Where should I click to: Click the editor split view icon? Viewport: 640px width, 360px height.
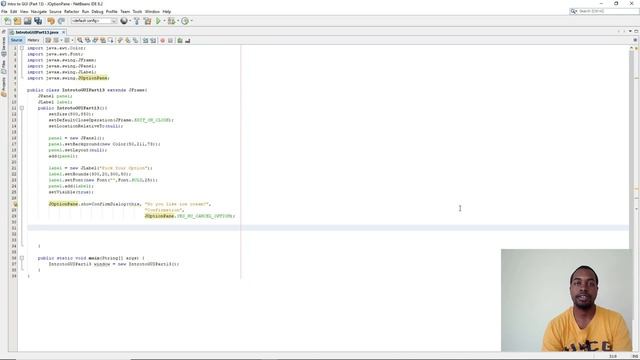tap(635, 40)
